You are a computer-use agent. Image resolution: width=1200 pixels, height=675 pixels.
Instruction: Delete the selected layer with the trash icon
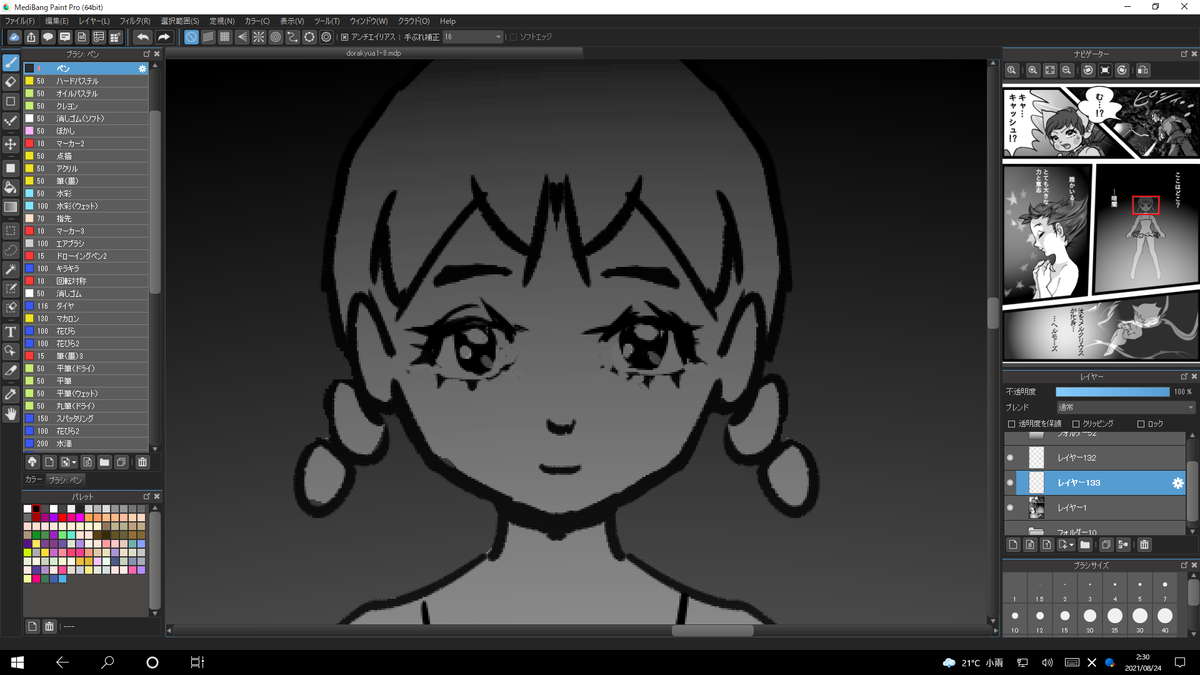[1144, 545]
